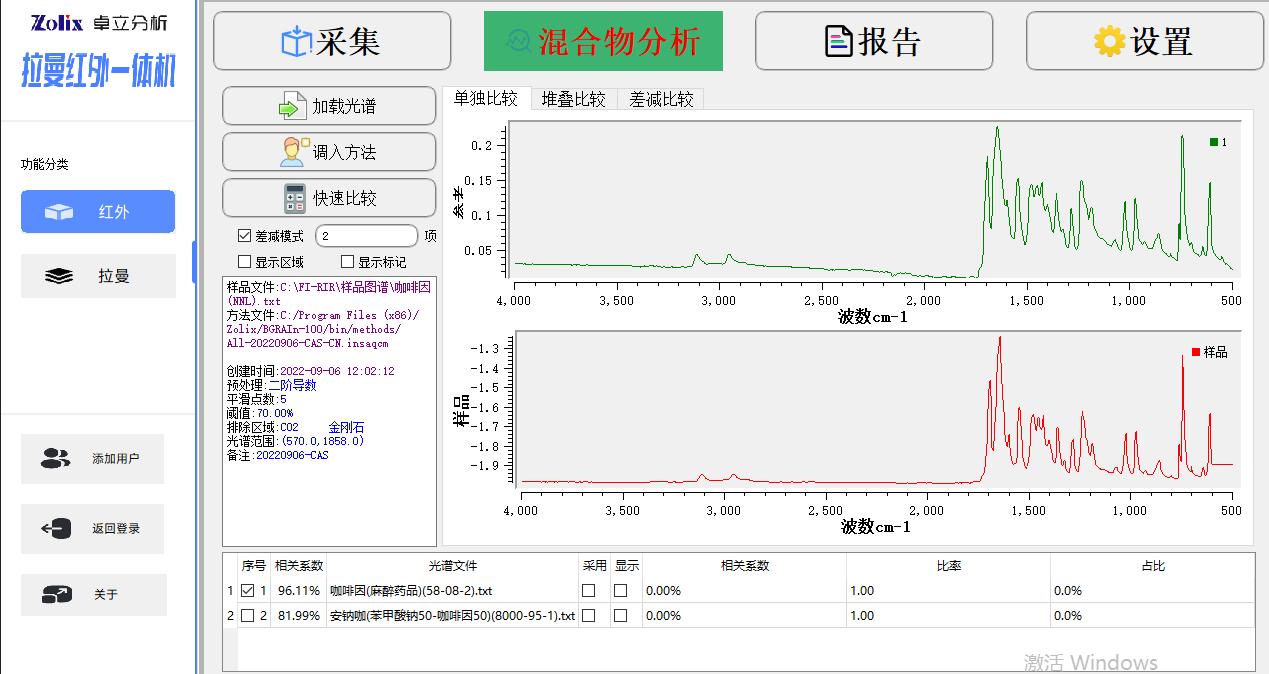Click the 快速比较 calculator icon
The height and width of the screenshot is (674, 1269).
tap(294, 198)
